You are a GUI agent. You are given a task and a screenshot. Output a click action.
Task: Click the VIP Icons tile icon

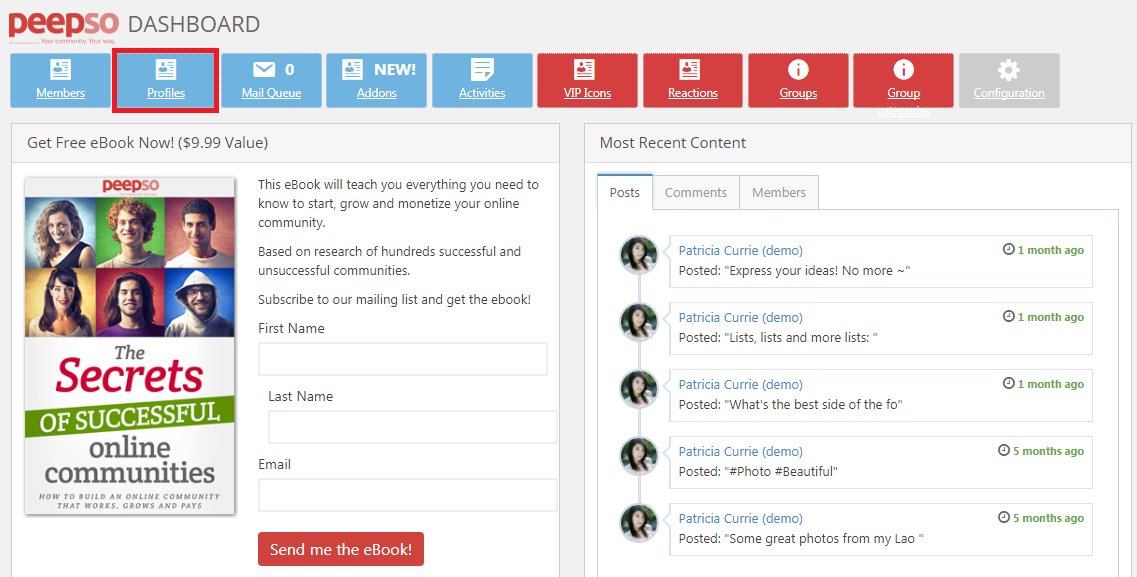click(x=584, y=70)
